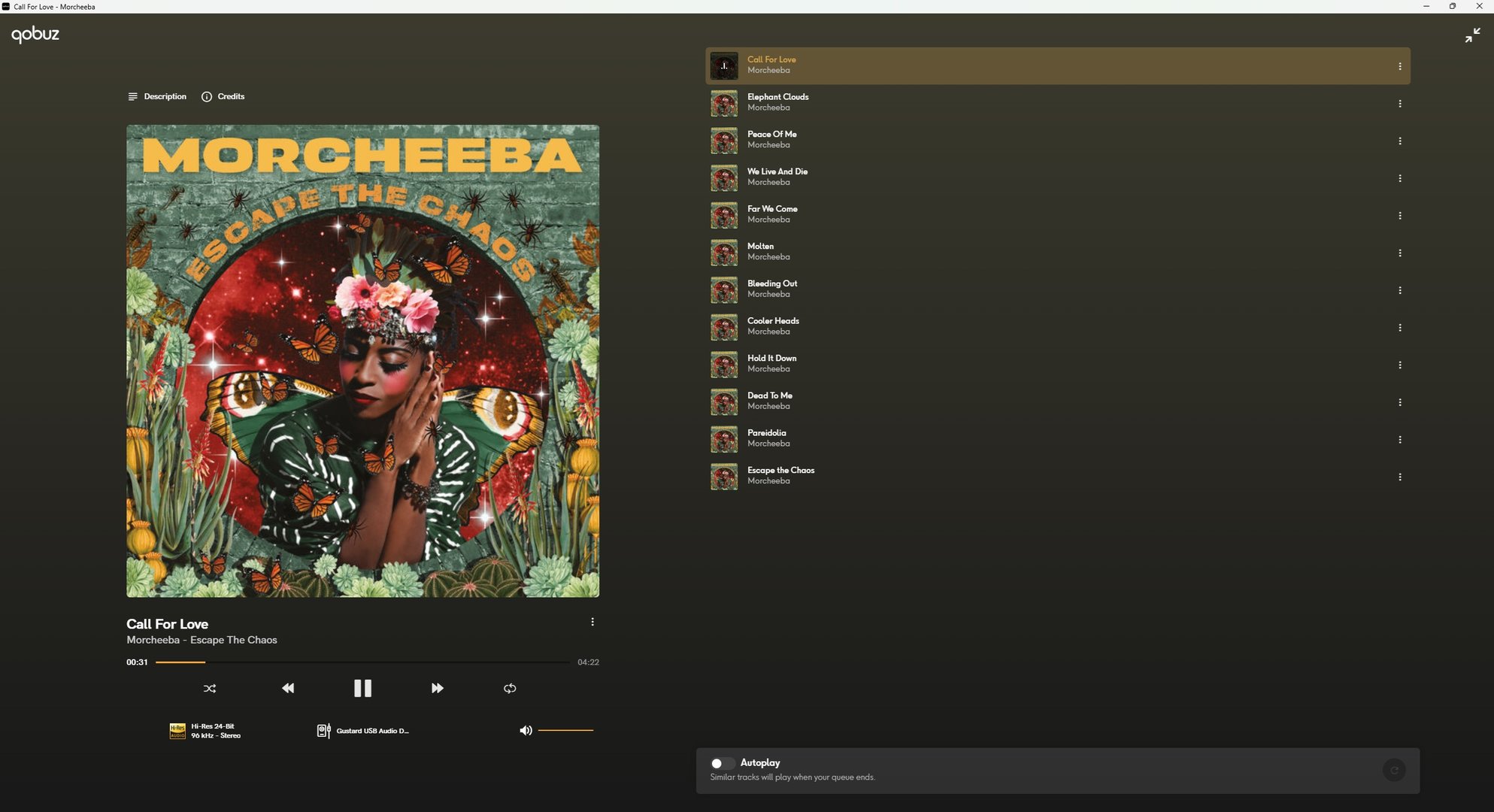This screenshot has height=812, width=1494.
Task: Skip to the next track
Action: pyautogui.click(x=437, y=688)
